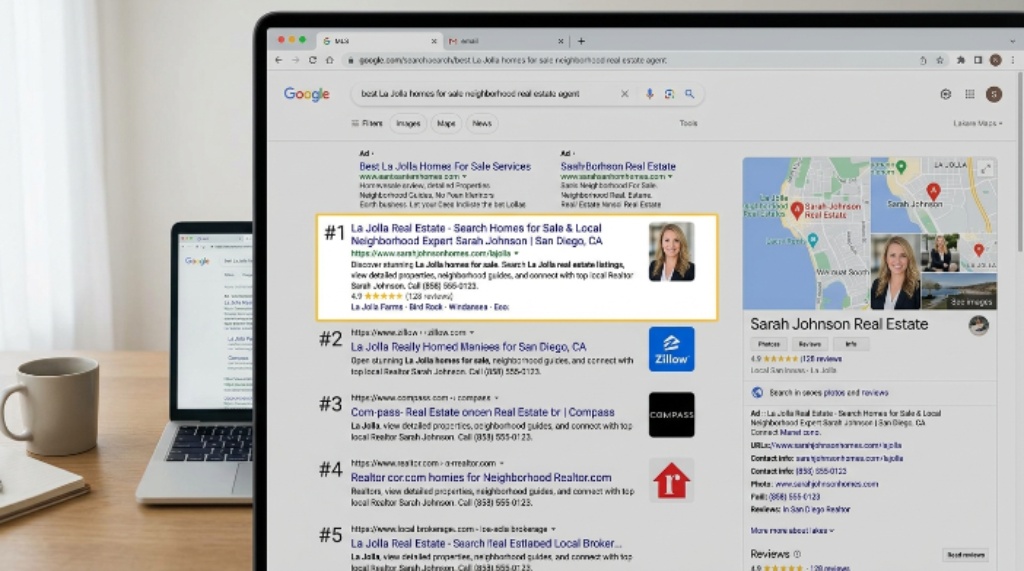The height and width of the screenshot is (571, 1024).
Task: Open the browser home page icon
Action: [x=330, y=60]
